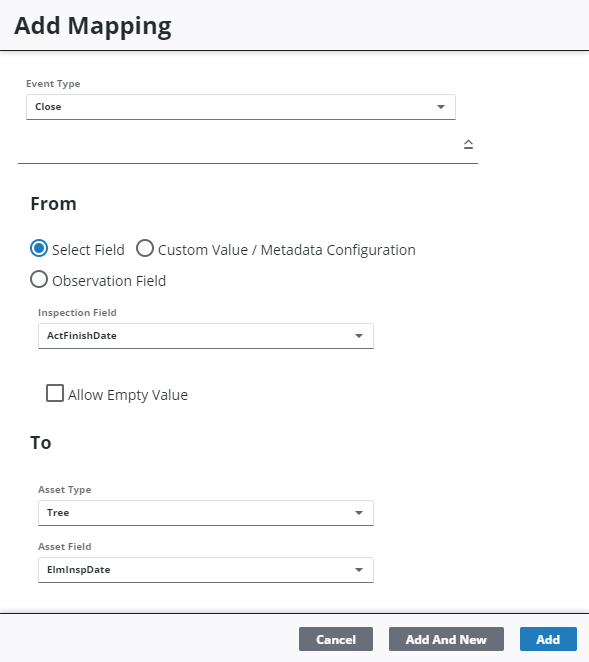
Task: Select the Select Field radio button
Action: [x=39, y=248]
